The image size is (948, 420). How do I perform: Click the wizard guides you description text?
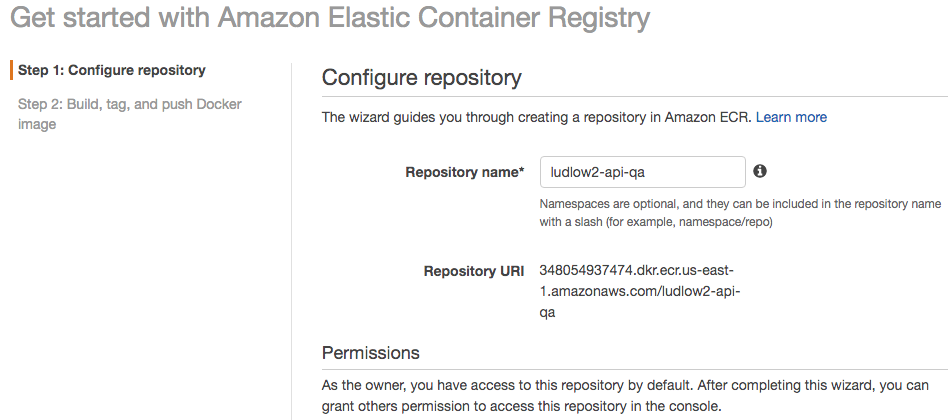[536, 117]
